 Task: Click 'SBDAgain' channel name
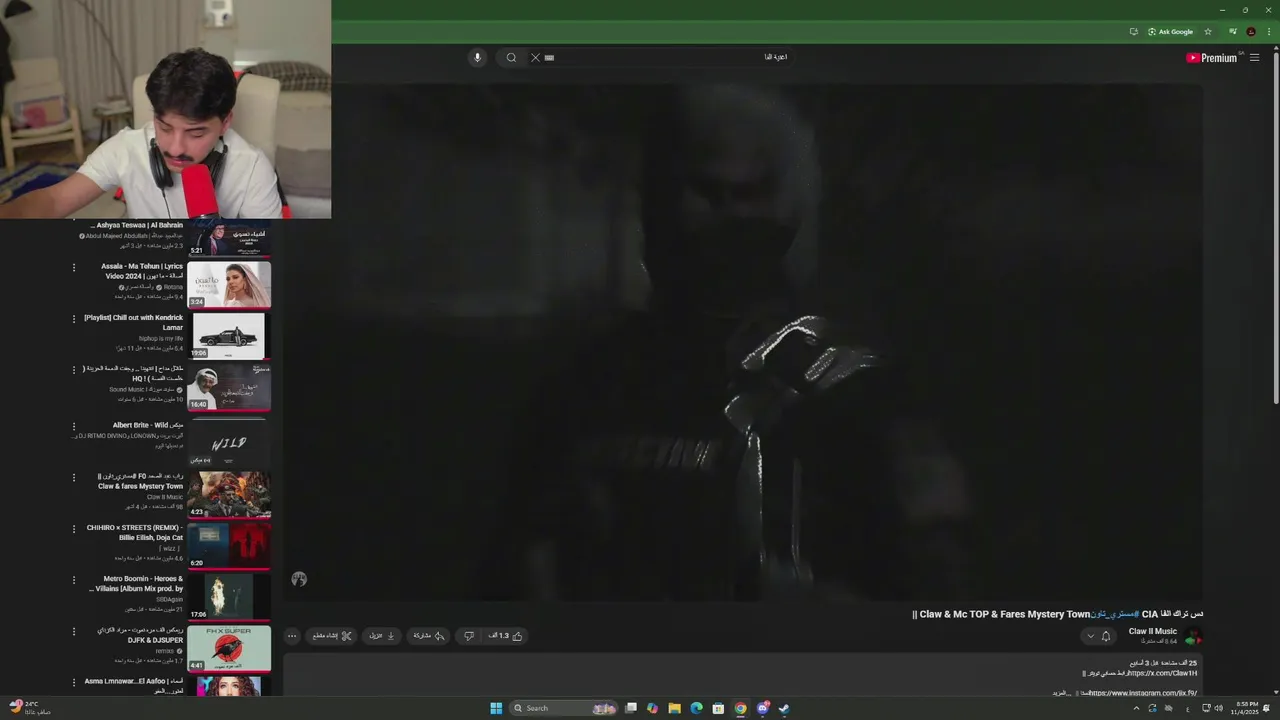(x=170, y=600)
